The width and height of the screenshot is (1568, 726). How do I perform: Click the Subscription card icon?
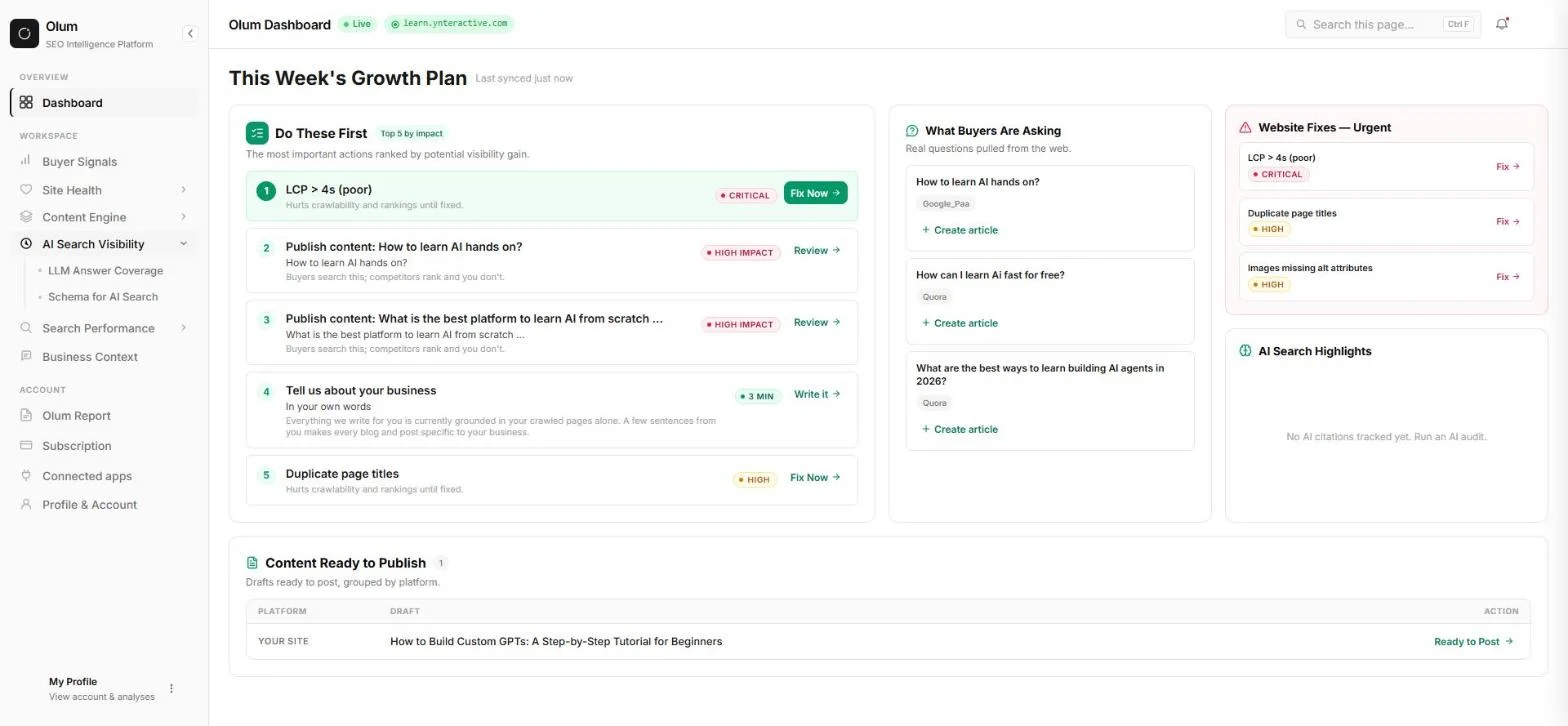point(26,445)
